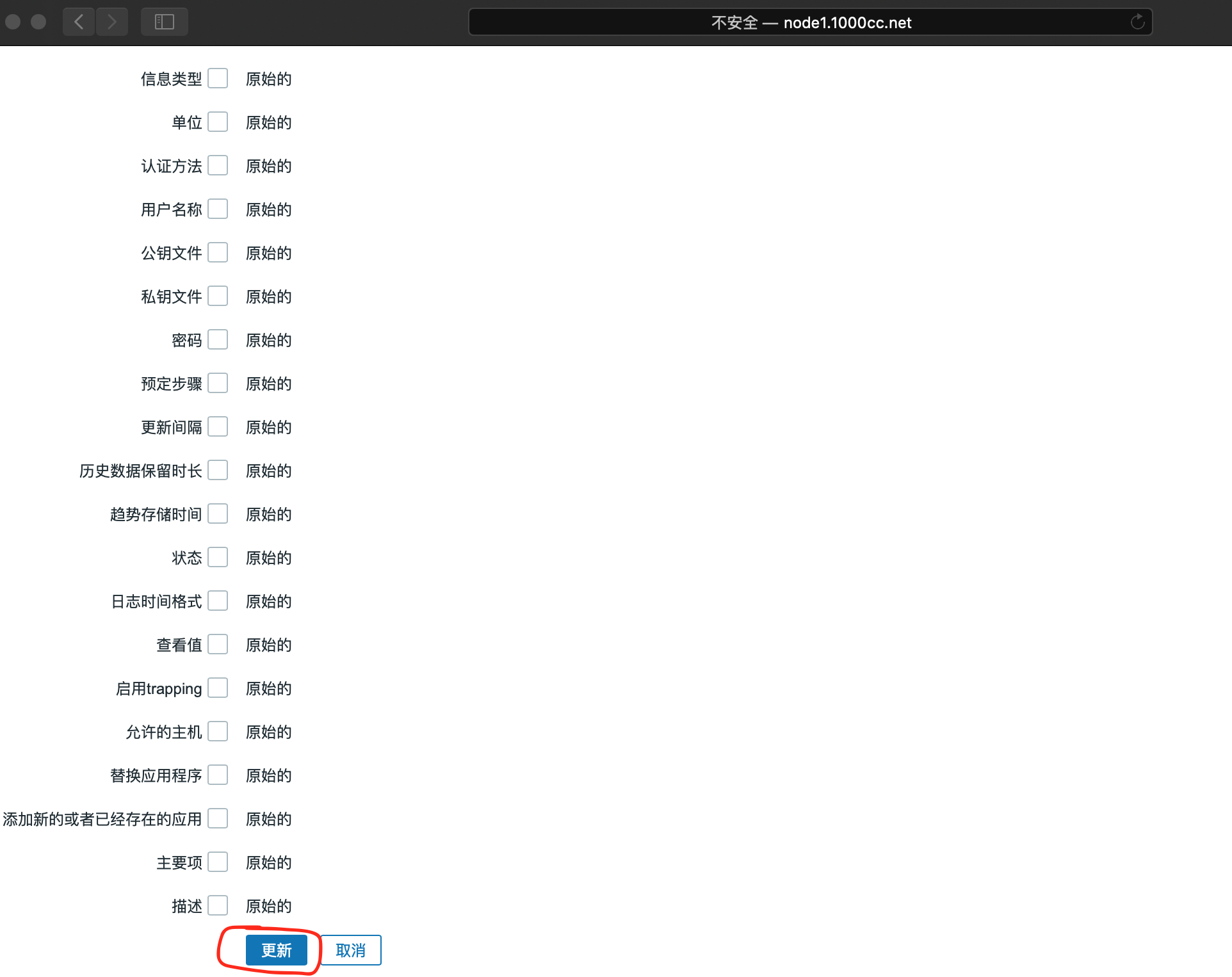Check the 公钥文件 checkbox

coord(218,252)
